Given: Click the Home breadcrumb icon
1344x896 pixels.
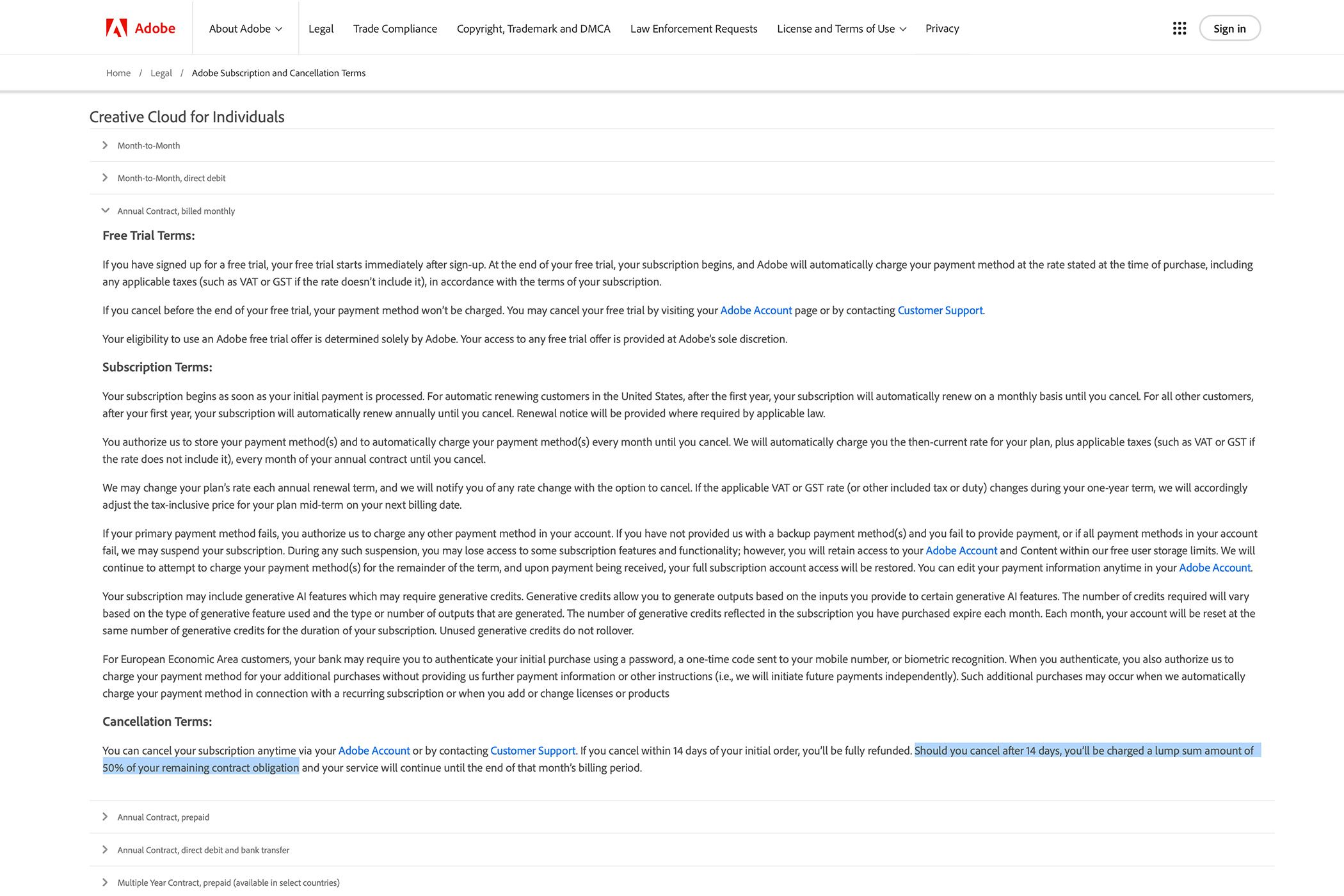Looking at the screenshot, I should pos(118,72).
